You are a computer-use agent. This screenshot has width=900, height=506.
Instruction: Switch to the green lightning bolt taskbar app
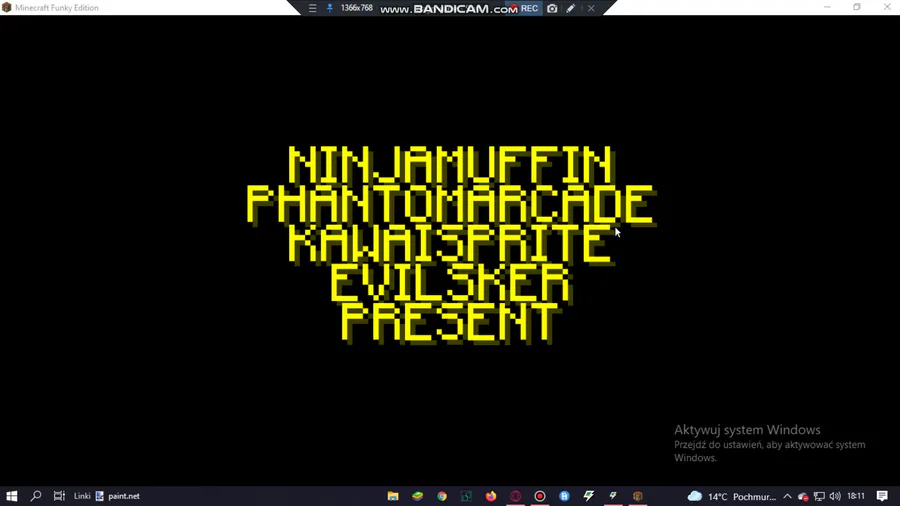(x=613, y=496)
